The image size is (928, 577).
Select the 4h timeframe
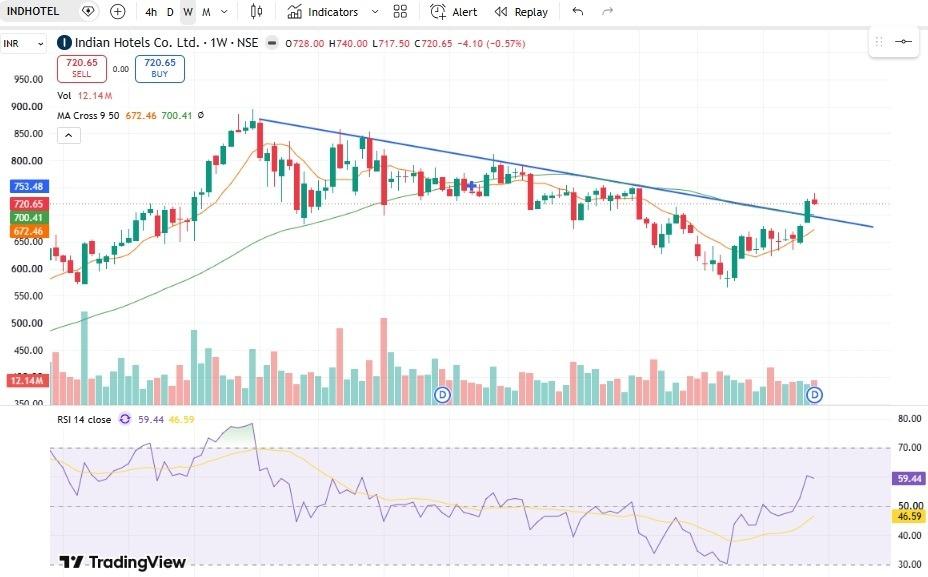pos(151,12)
